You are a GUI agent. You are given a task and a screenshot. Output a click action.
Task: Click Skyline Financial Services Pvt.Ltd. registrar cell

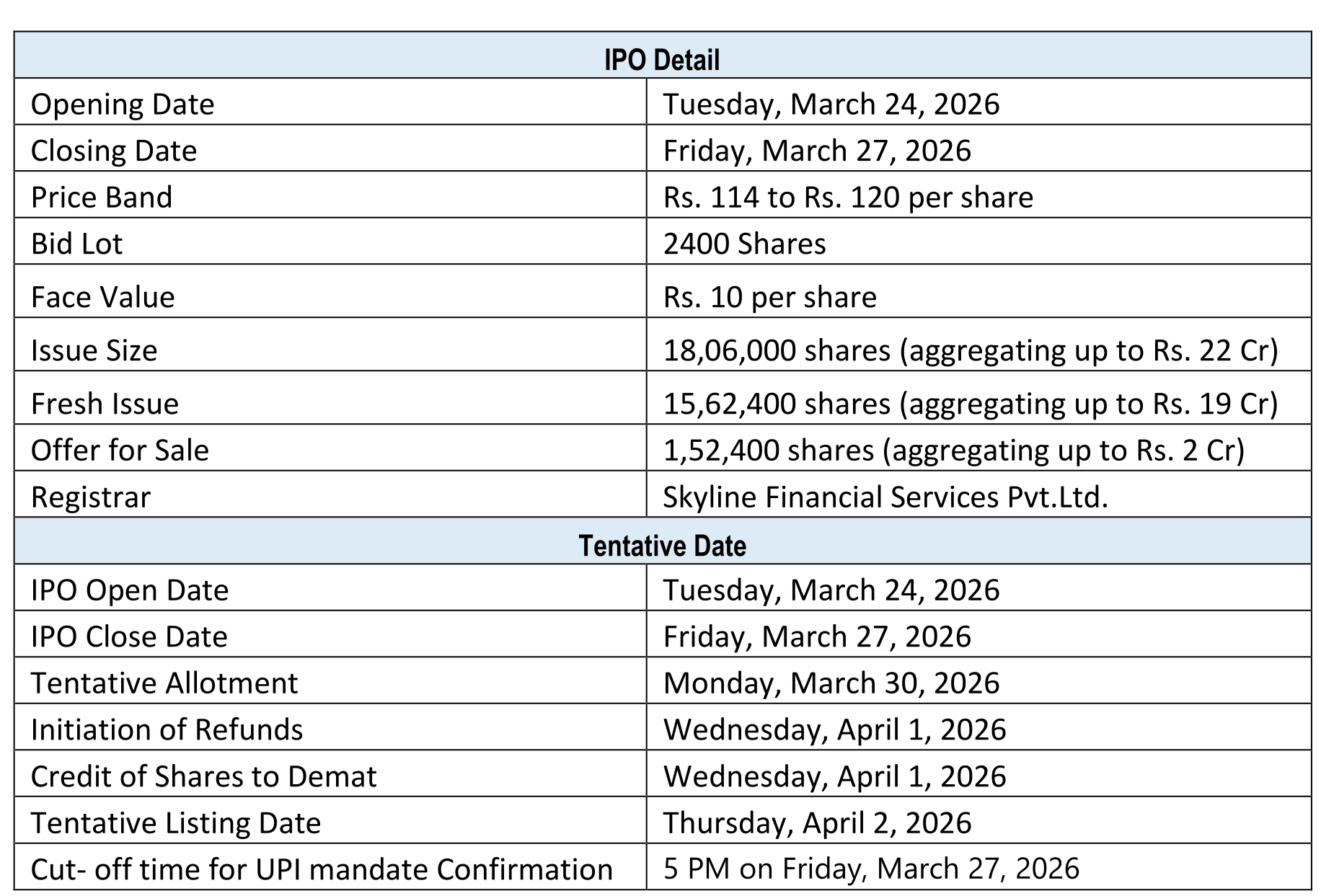pos(885,497)
